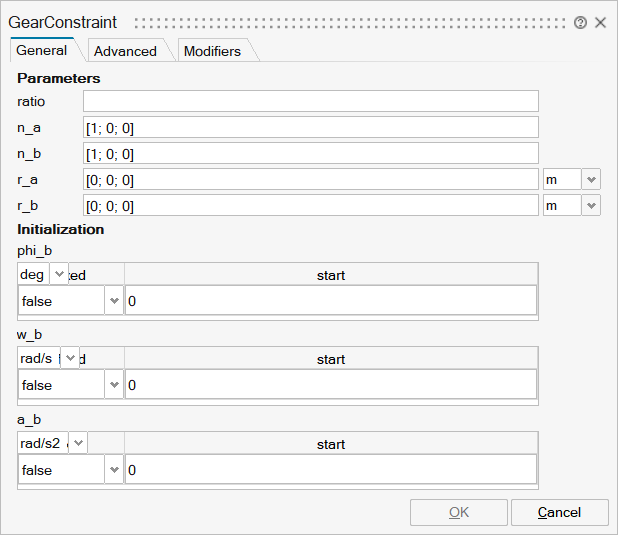Open the r_a unit dropdown
618x535 pixels.
pyautogui.click(x=591, y=179)
